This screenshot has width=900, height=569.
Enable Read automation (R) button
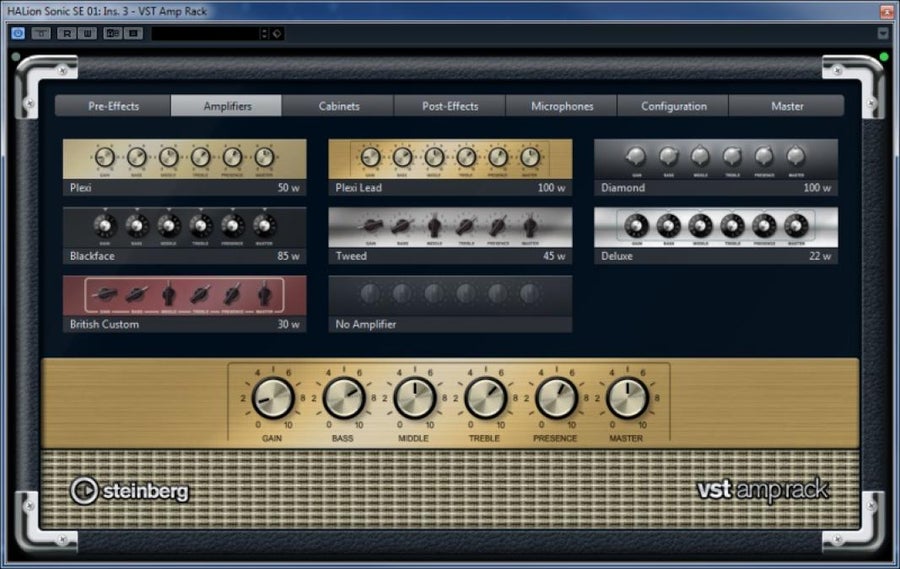coord(67,33)
